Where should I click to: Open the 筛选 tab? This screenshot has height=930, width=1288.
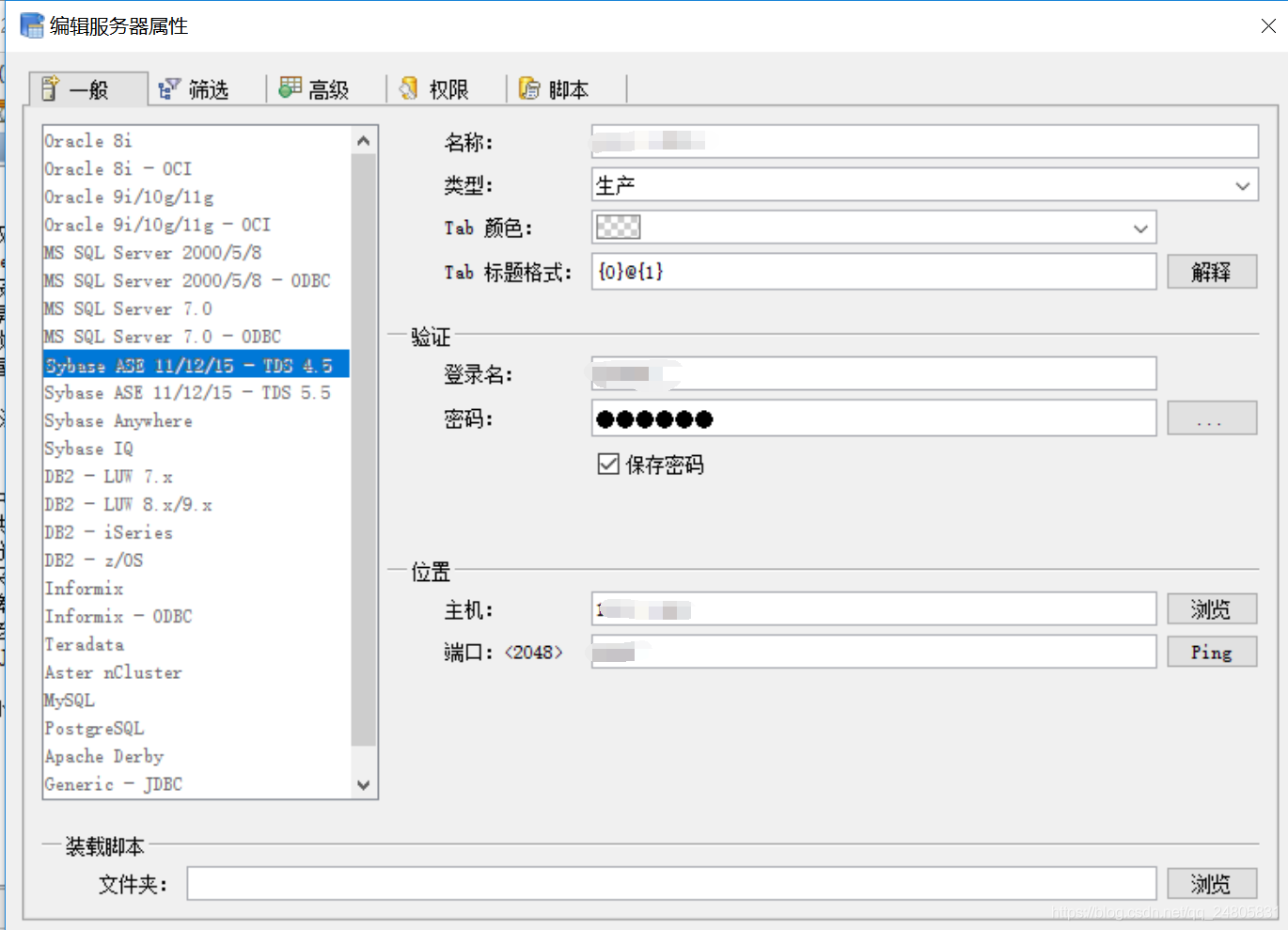click(x=207, y=89)
